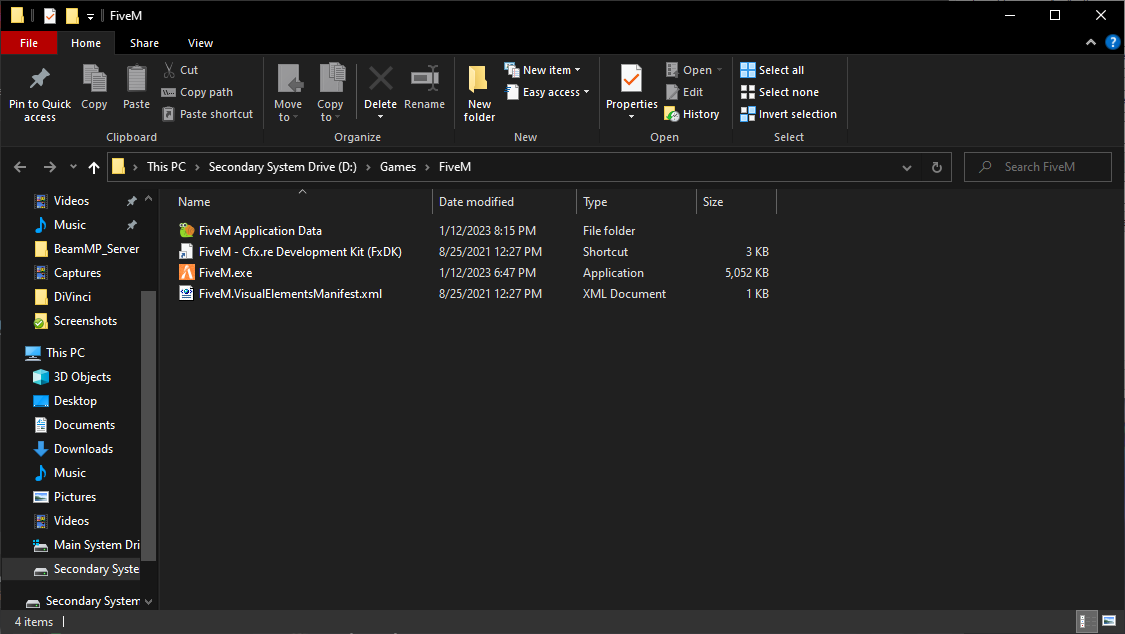
Task: Open Captures in the navigation pane
Action: point(68,273)
